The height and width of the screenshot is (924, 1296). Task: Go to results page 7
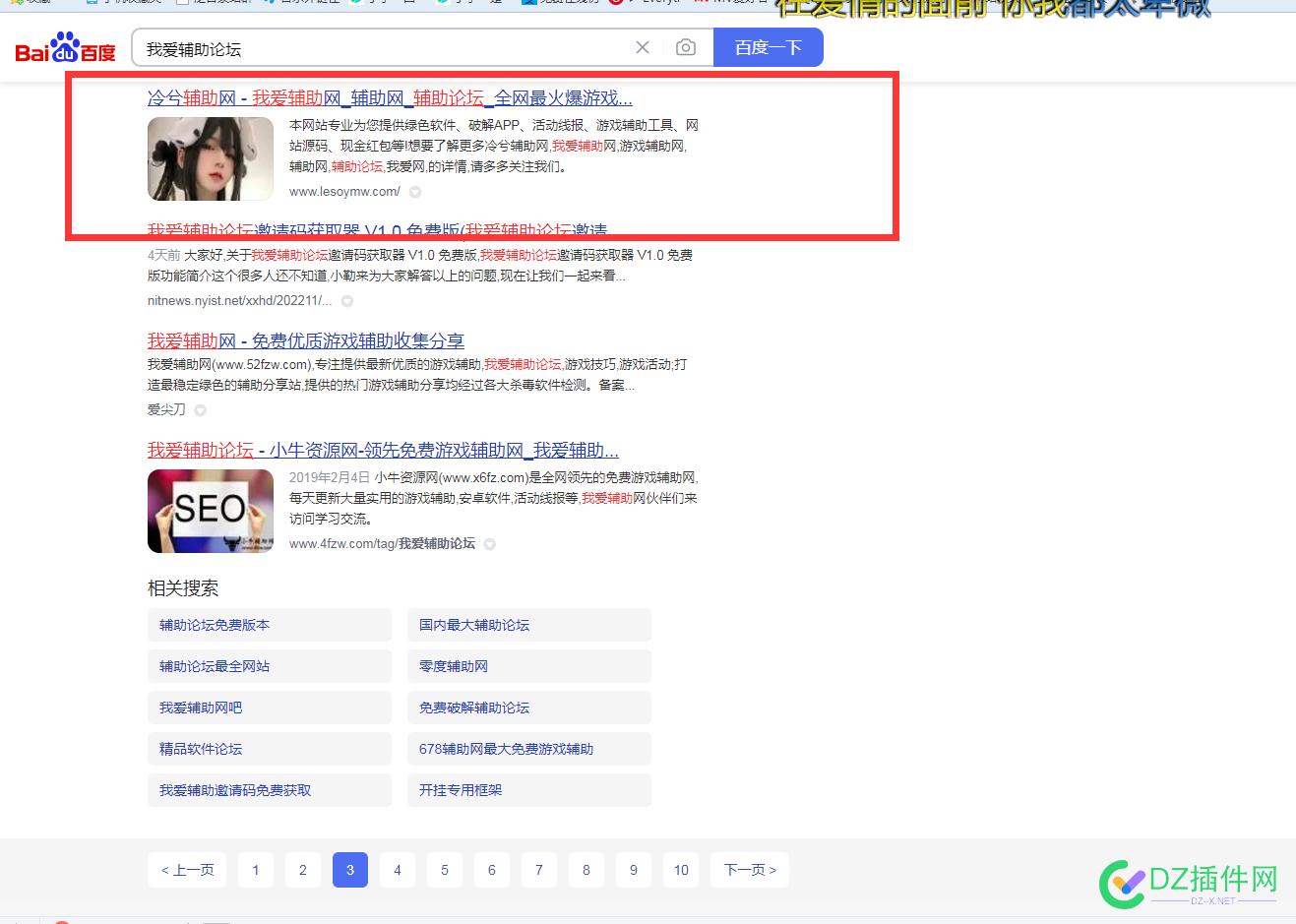click(539, 870)
